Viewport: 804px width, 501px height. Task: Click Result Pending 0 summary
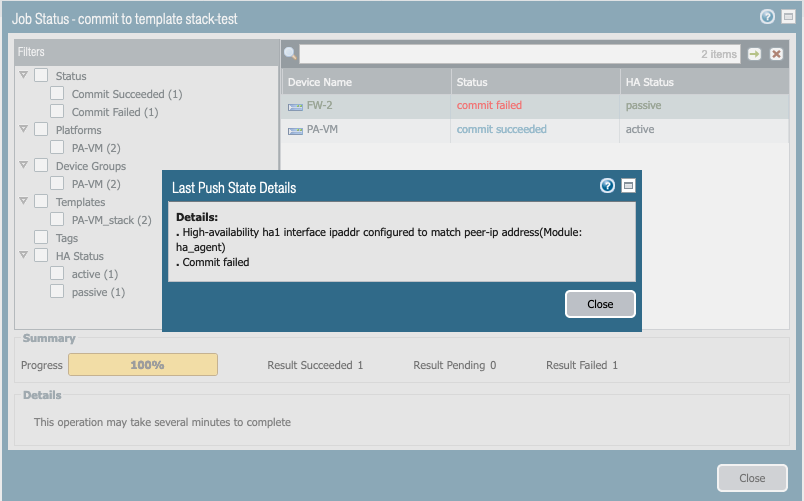(x=454, y=365)
